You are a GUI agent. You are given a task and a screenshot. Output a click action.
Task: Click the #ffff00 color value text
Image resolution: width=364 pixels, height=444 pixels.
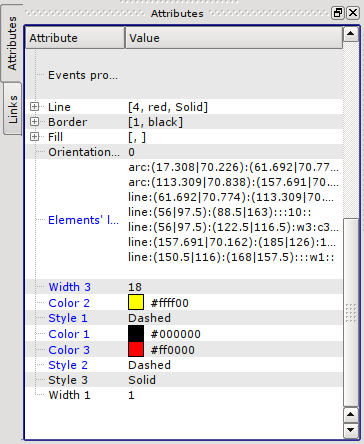170,303
